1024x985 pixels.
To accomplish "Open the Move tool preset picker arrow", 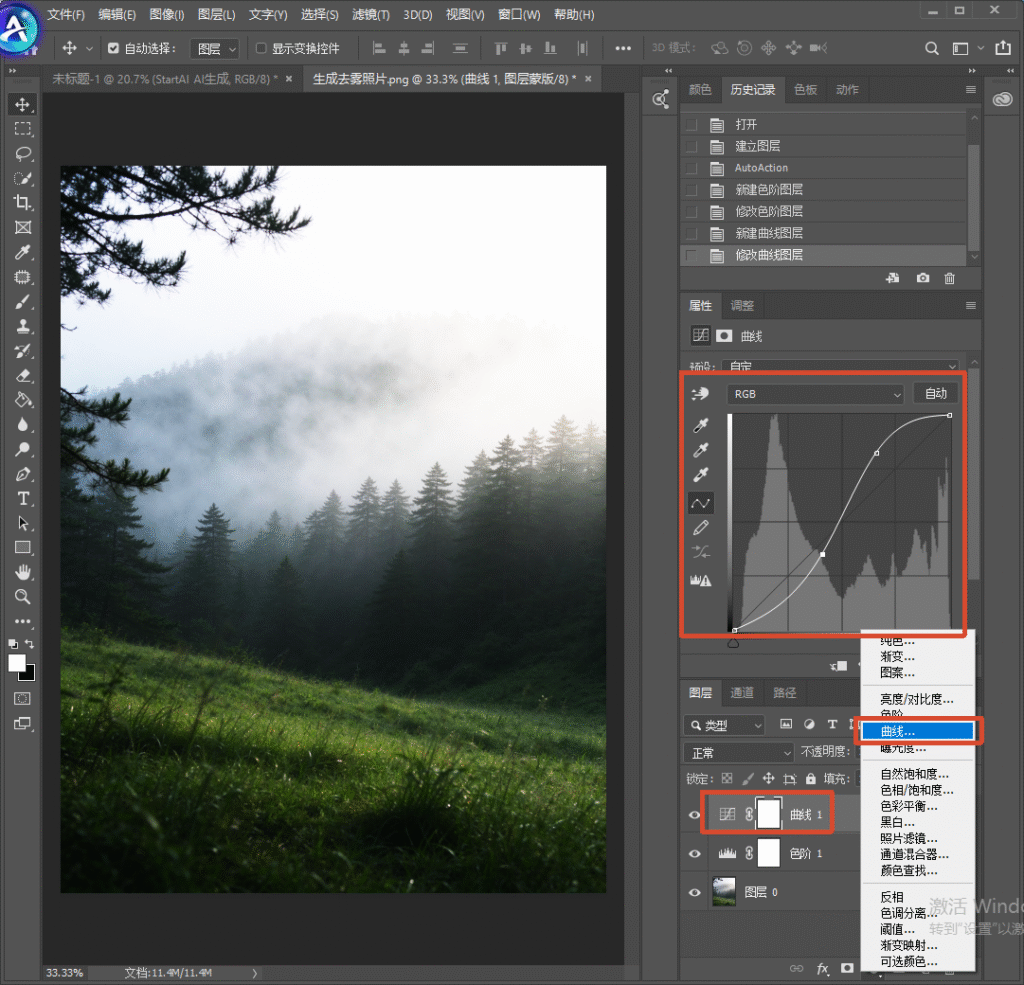I will [89, 49].
